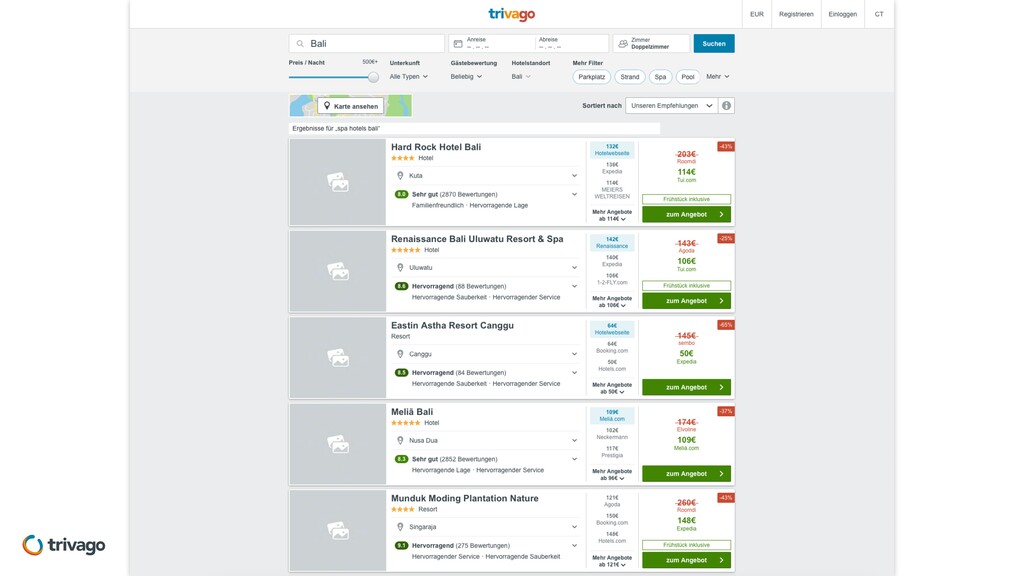Click the guests icon beside Zimmer

coord(623,44)
